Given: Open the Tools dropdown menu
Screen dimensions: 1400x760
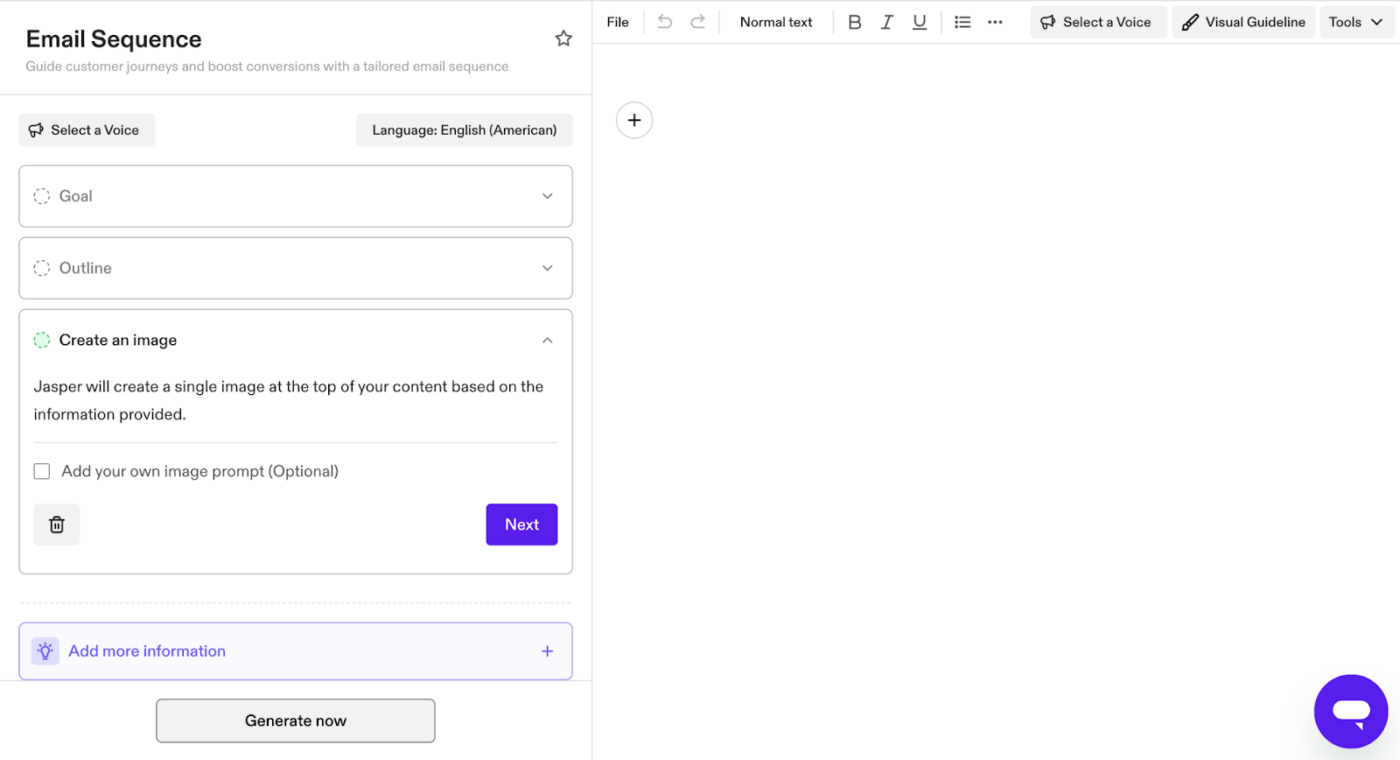Looking at the screenshot, I should point(1355,22).
